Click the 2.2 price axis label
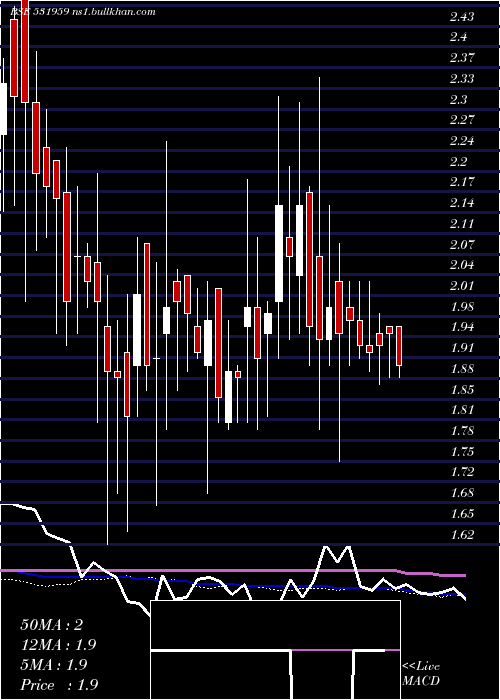 point(458,161)
